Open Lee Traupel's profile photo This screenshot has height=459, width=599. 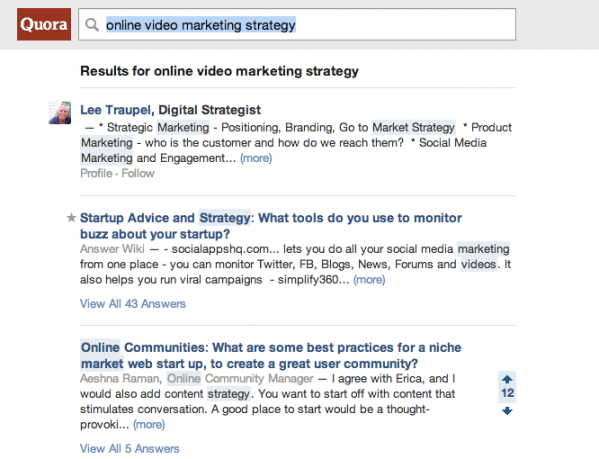(60, 113)
